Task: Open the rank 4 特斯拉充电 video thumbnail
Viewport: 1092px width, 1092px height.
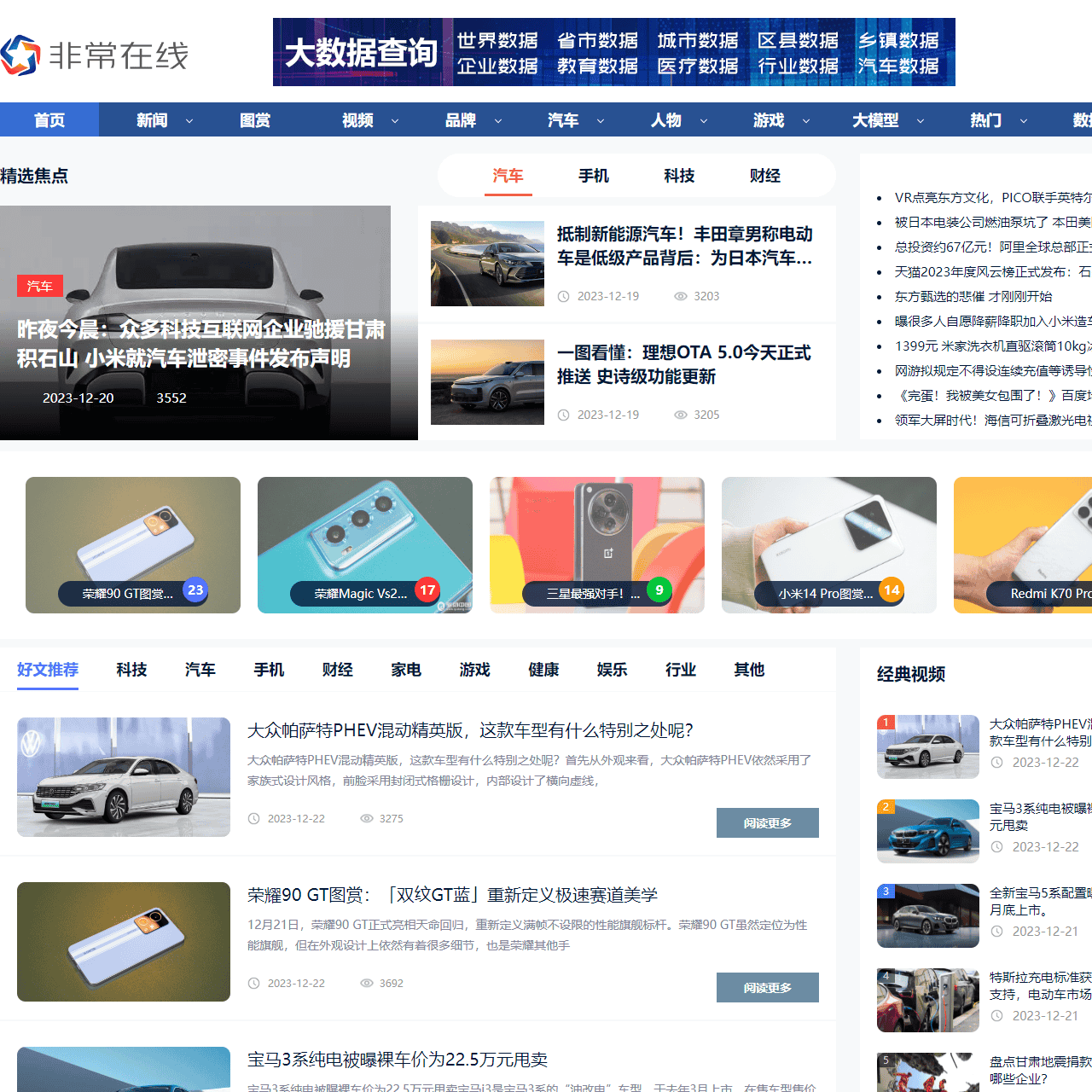Action: [x=928, y=1000]
